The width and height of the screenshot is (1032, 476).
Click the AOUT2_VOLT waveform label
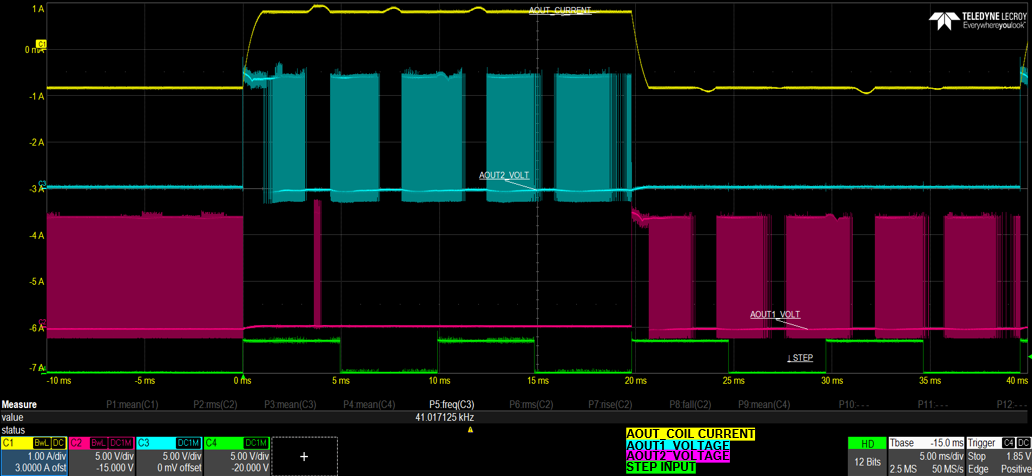point(504,175)
